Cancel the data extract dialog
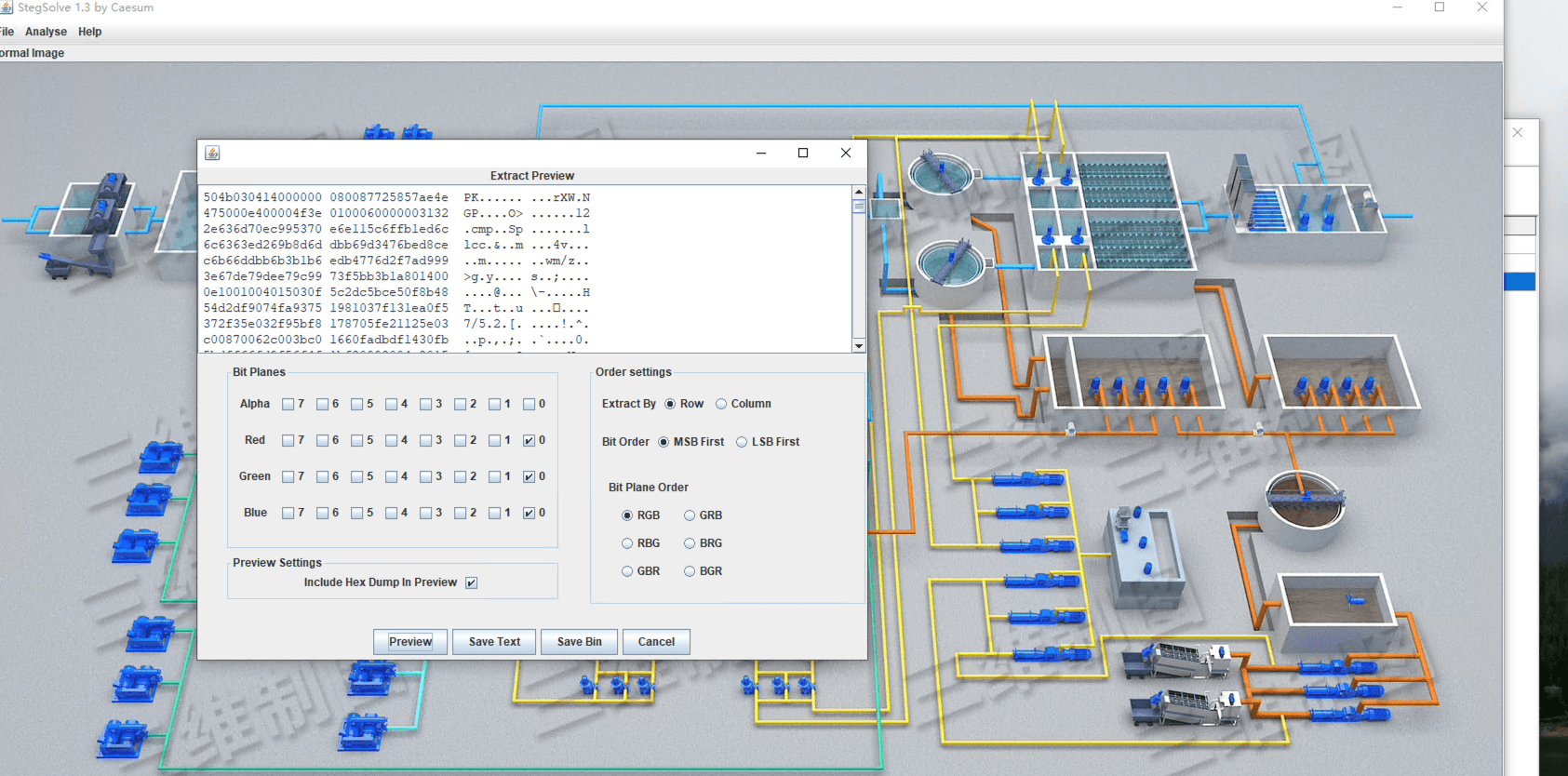 pos(656,642)
